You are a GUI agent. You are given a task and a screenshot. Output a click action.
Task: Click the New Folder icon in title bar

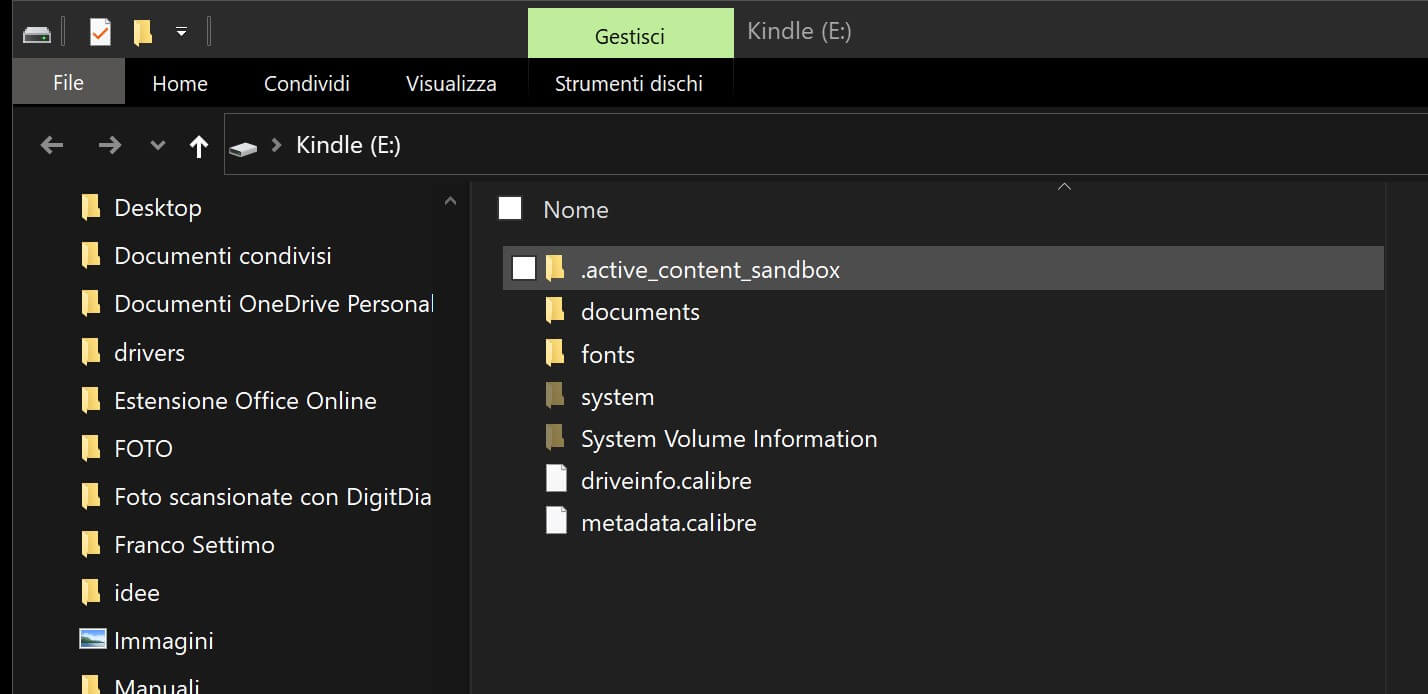(x=143, y=32)
